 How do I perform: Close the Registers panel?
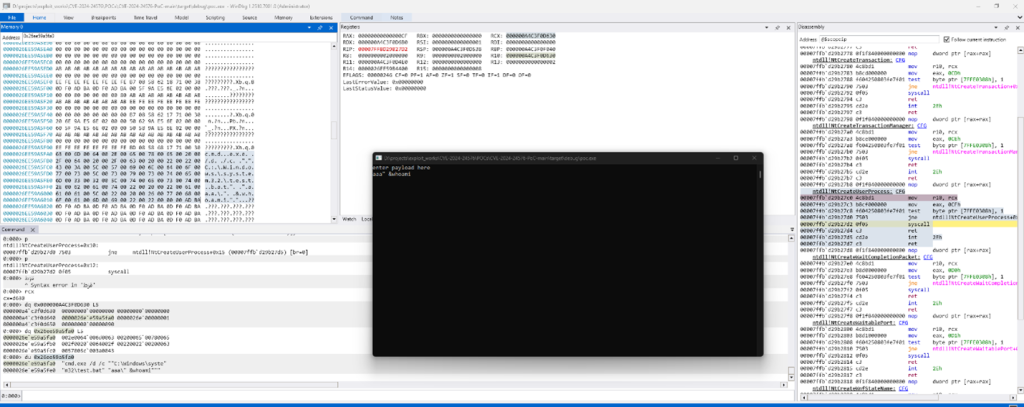788,28
